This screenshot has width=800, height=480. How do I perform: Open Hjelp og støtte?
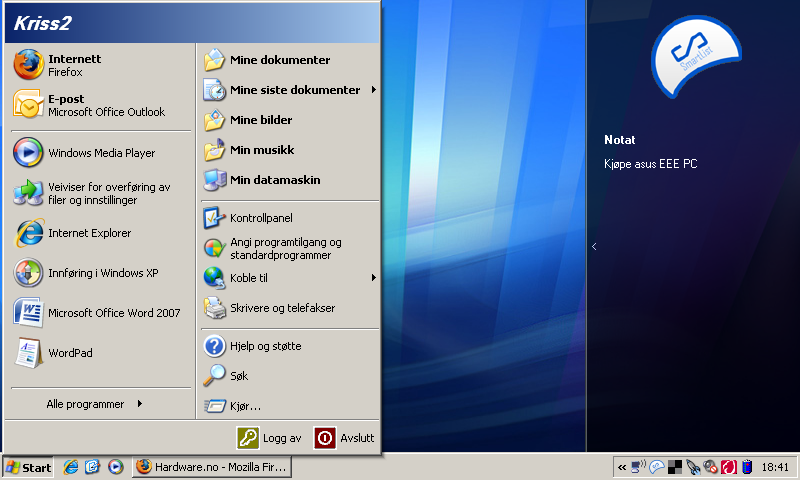coord(290,346)
